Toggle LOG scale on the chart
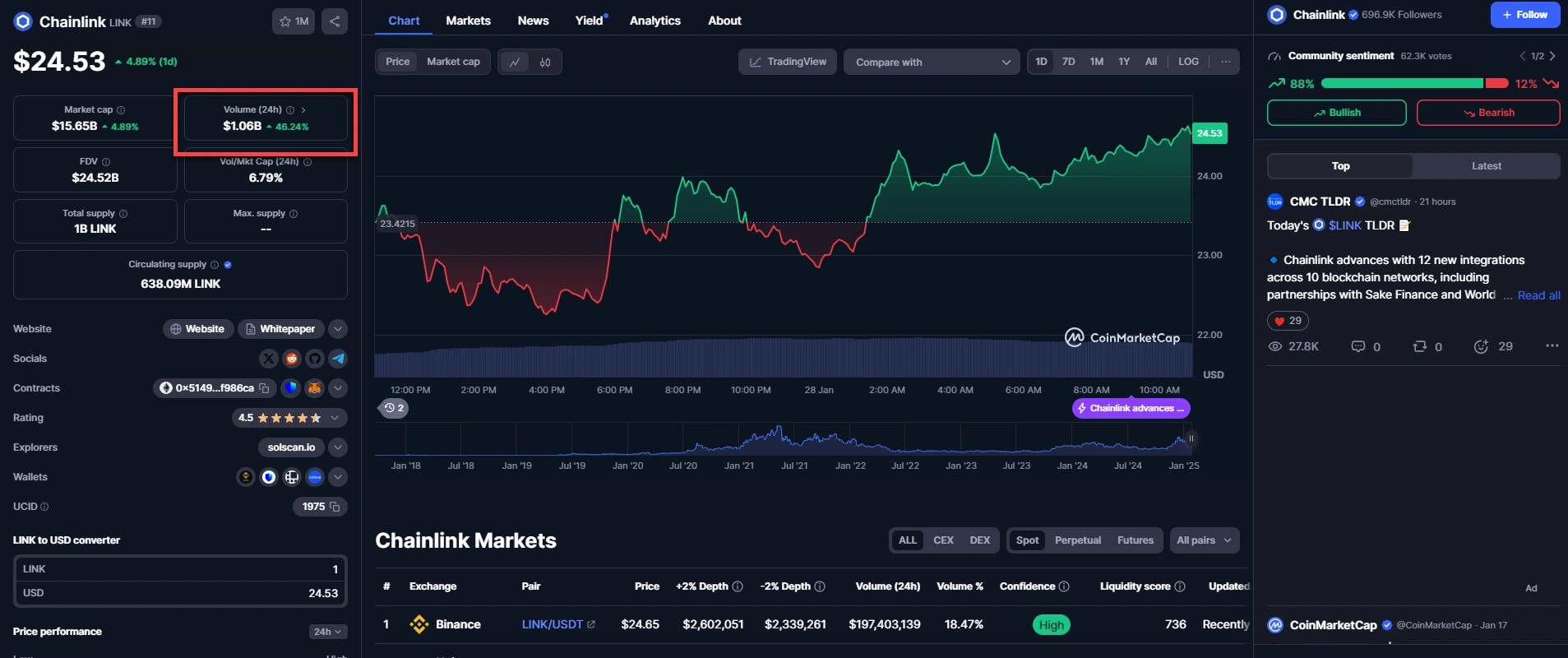1568x658 pixels. point(1188,62)
